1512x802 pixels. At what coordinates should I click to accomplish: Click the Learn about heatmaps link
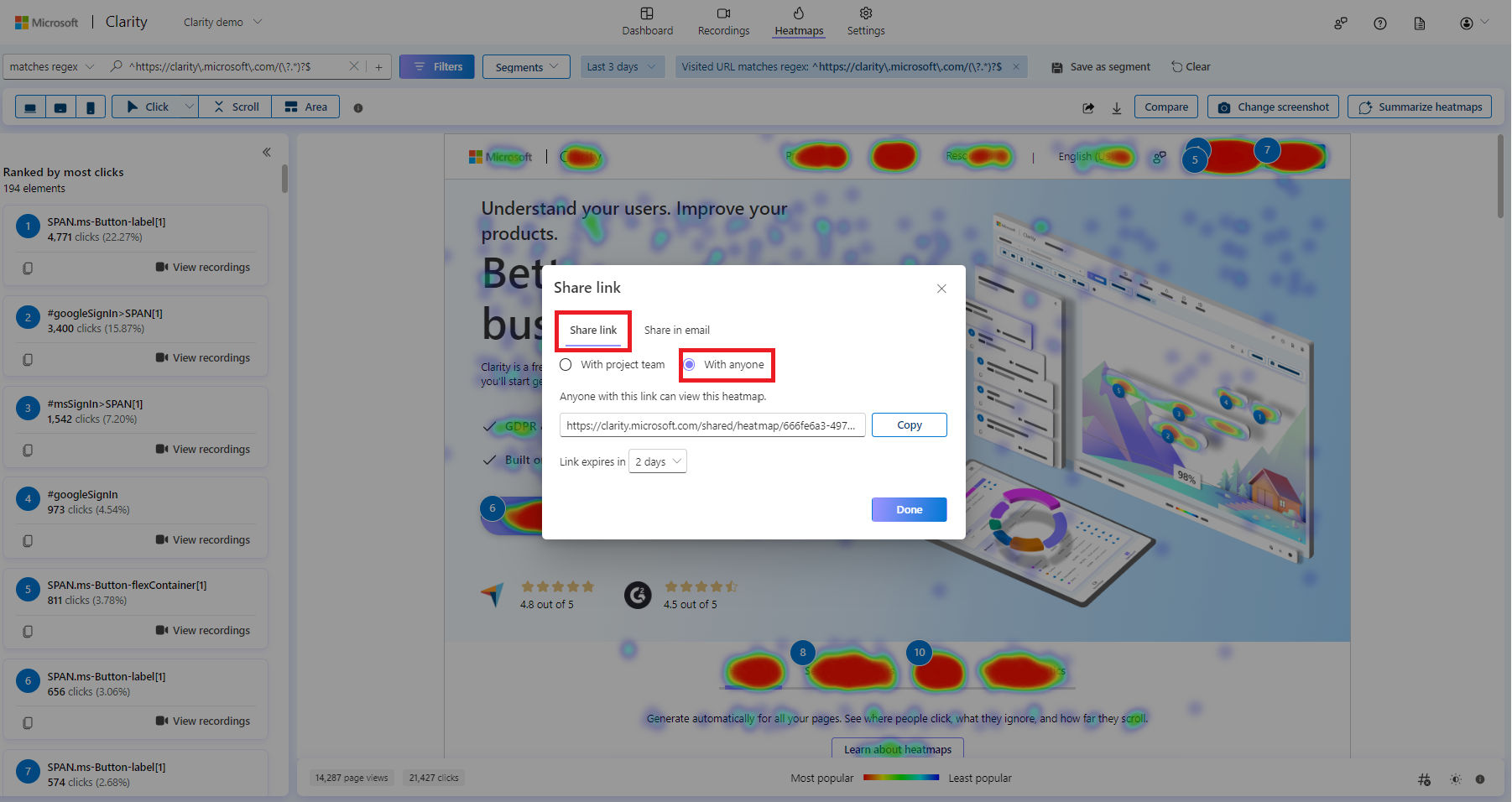click(x=898, y=749)
